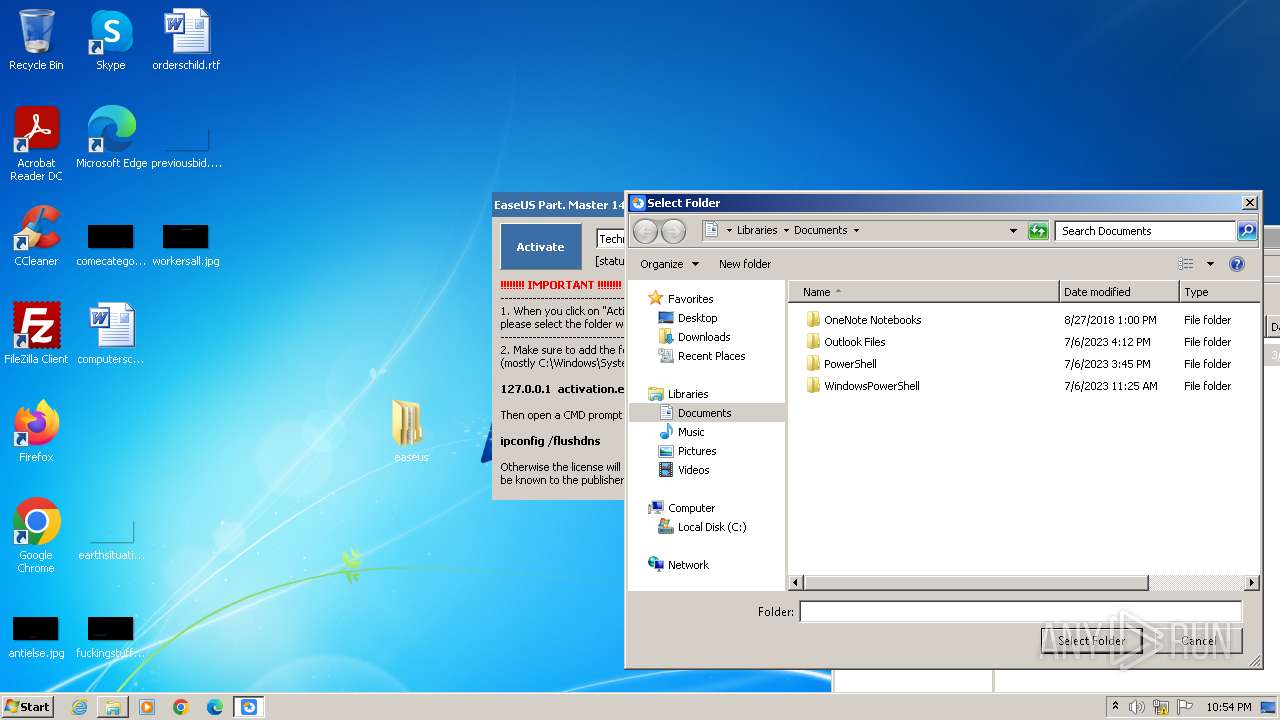Open the computersc... document on desktop
Screen dimensions: 1280x720
[x=110, y=334]
